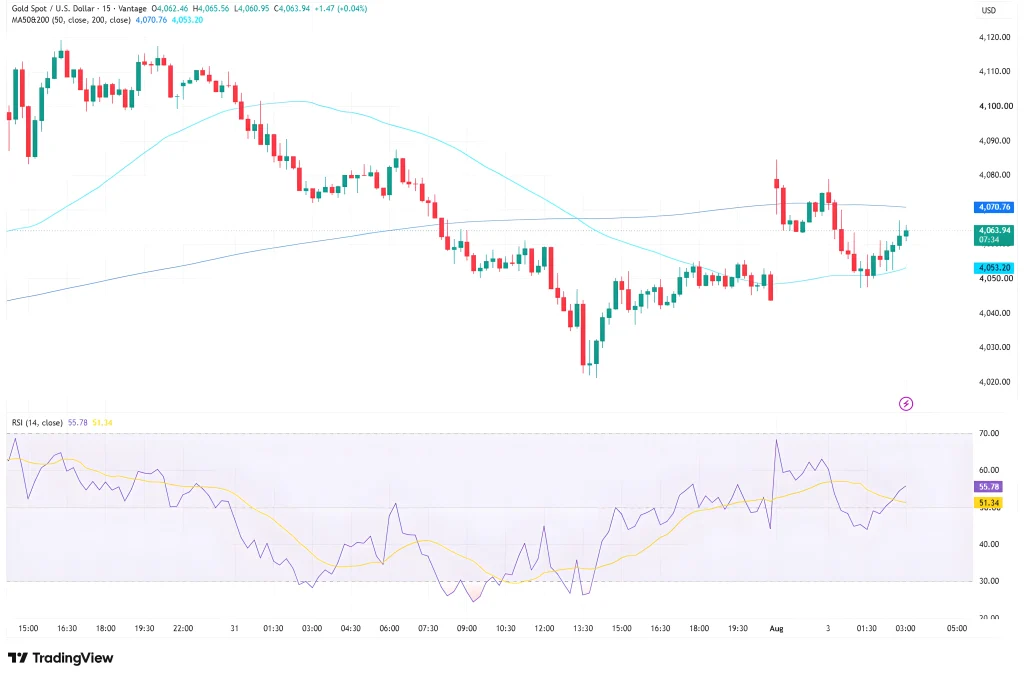
Task: Click the high value H4,065.56 in the header
Action: click(x=211, y=8)
